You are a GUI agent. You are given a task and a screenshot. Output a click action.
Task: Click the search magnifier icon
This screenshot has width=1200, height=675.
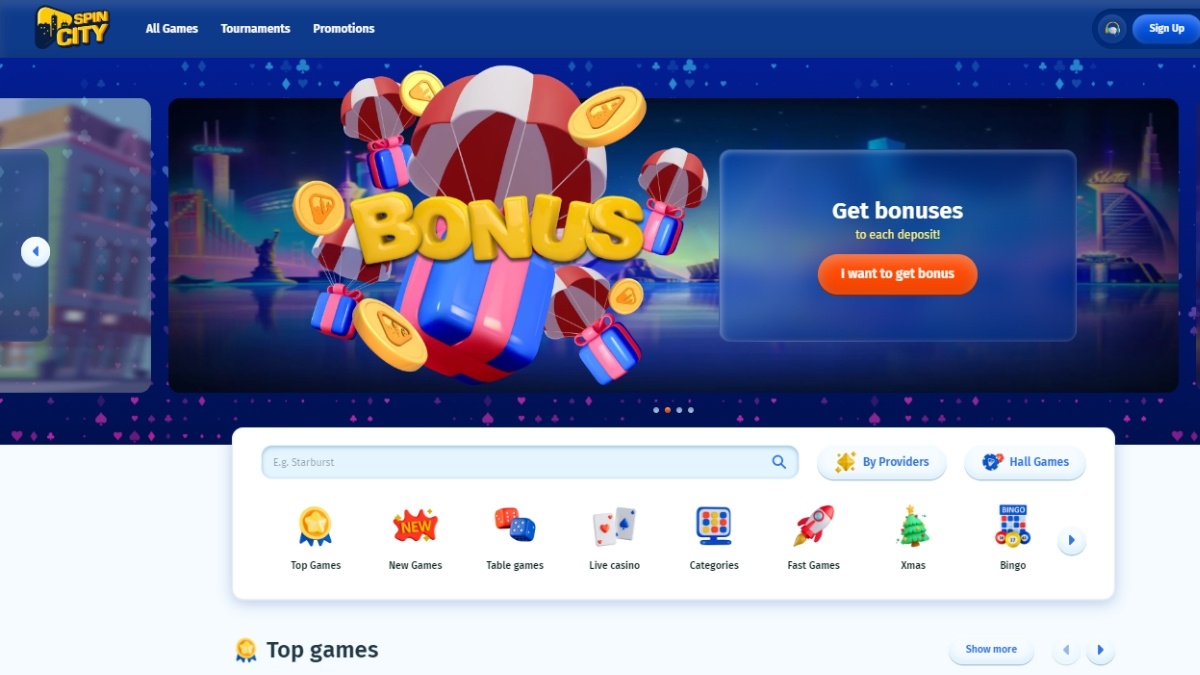click(779, 462)
